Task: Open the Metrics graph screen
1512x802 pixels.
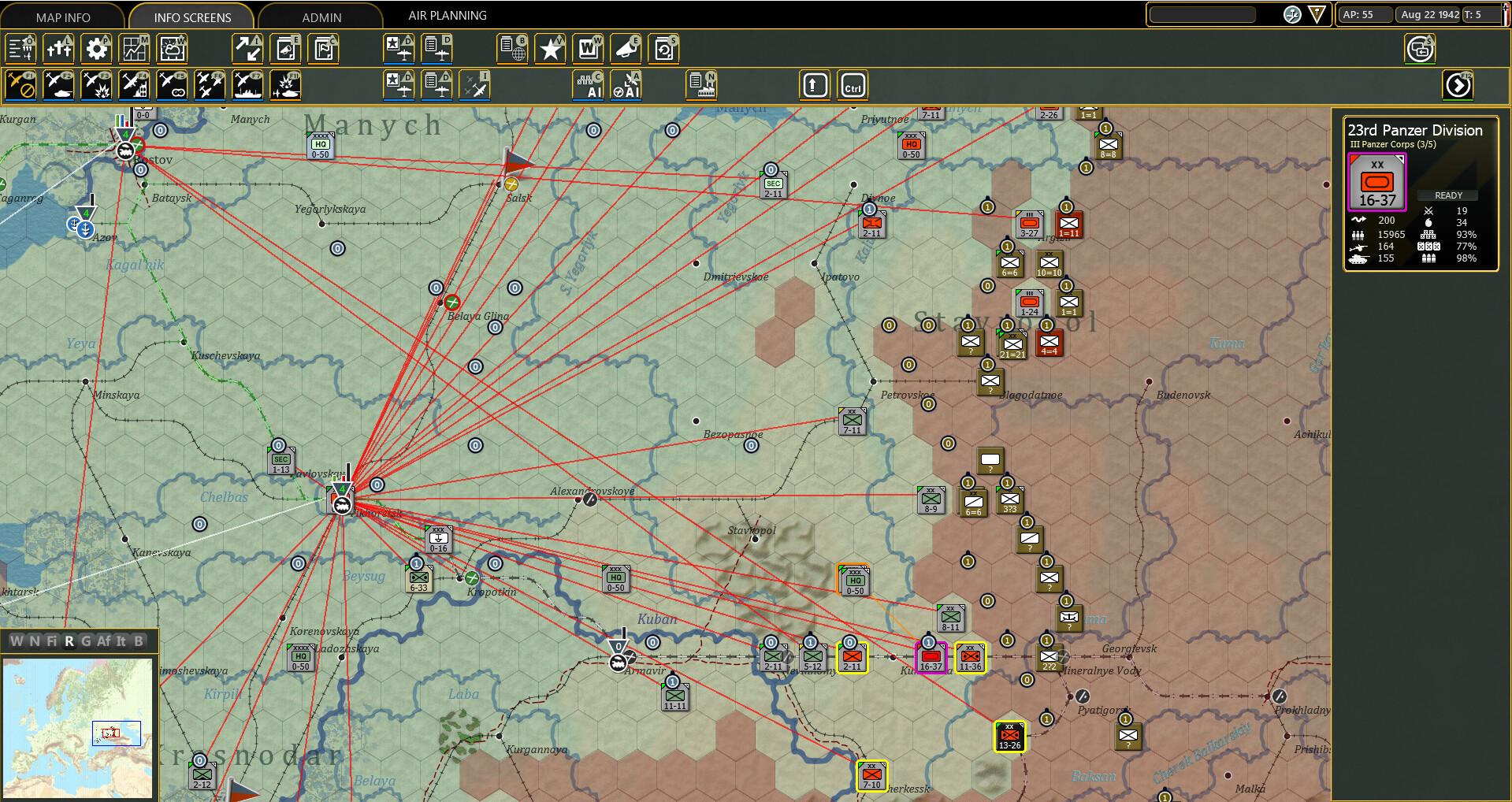Action: click(134, 48)
